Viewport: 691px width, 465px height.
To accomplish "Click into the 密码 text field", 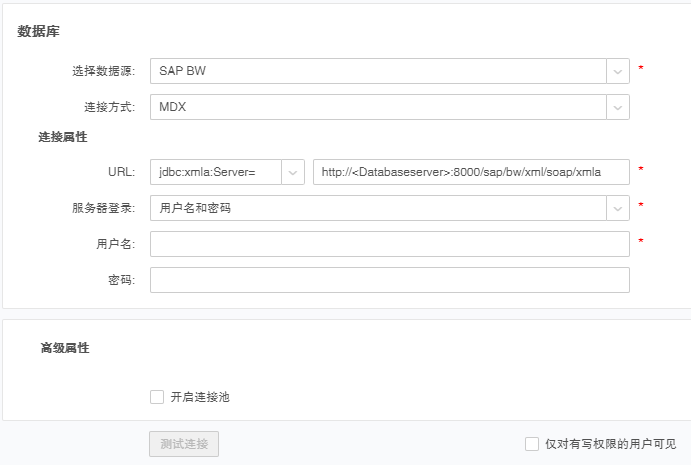I will pos(389,280).
